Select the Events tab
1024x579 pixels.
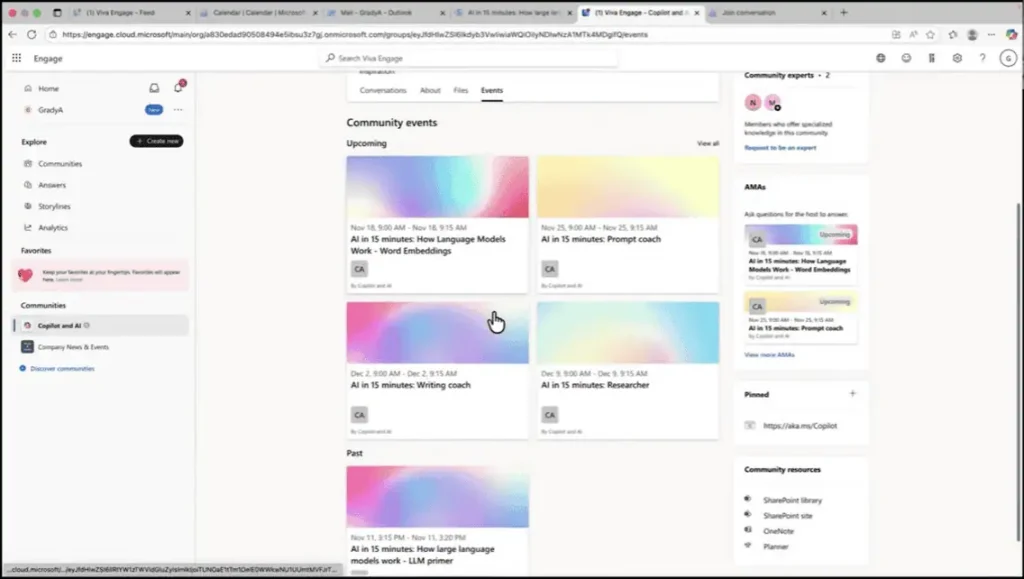492,91
